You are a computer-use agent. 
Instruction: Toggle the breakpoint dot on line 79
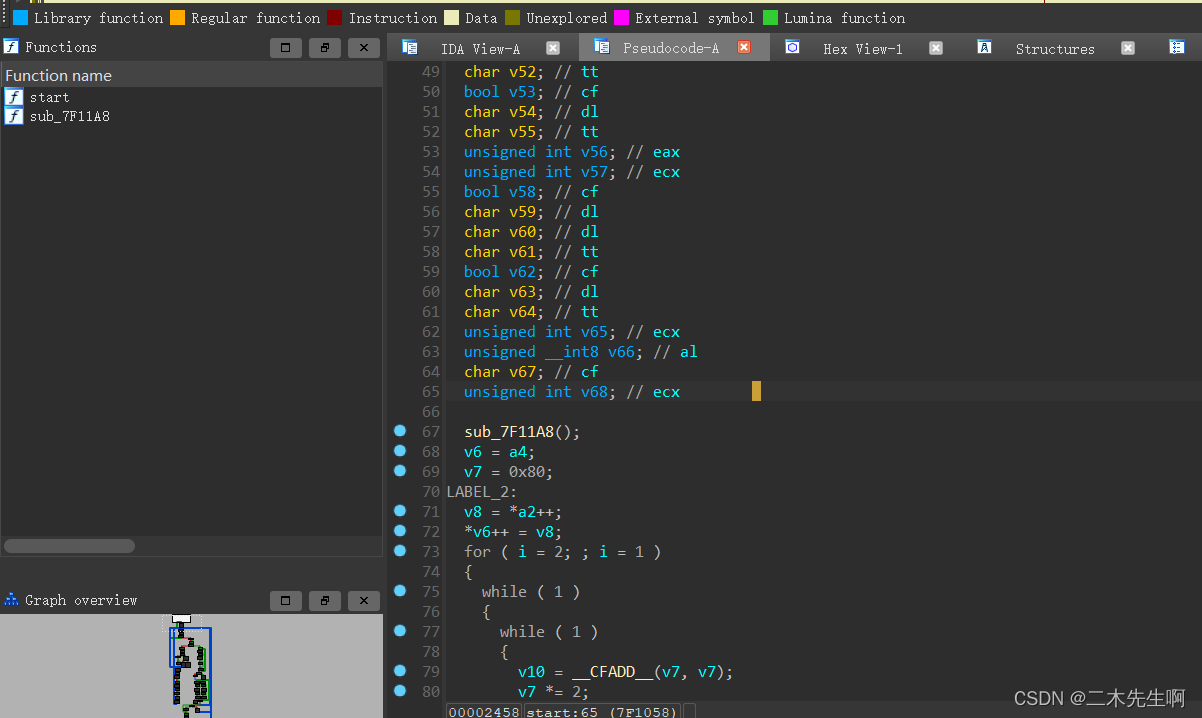click(399, 671)
